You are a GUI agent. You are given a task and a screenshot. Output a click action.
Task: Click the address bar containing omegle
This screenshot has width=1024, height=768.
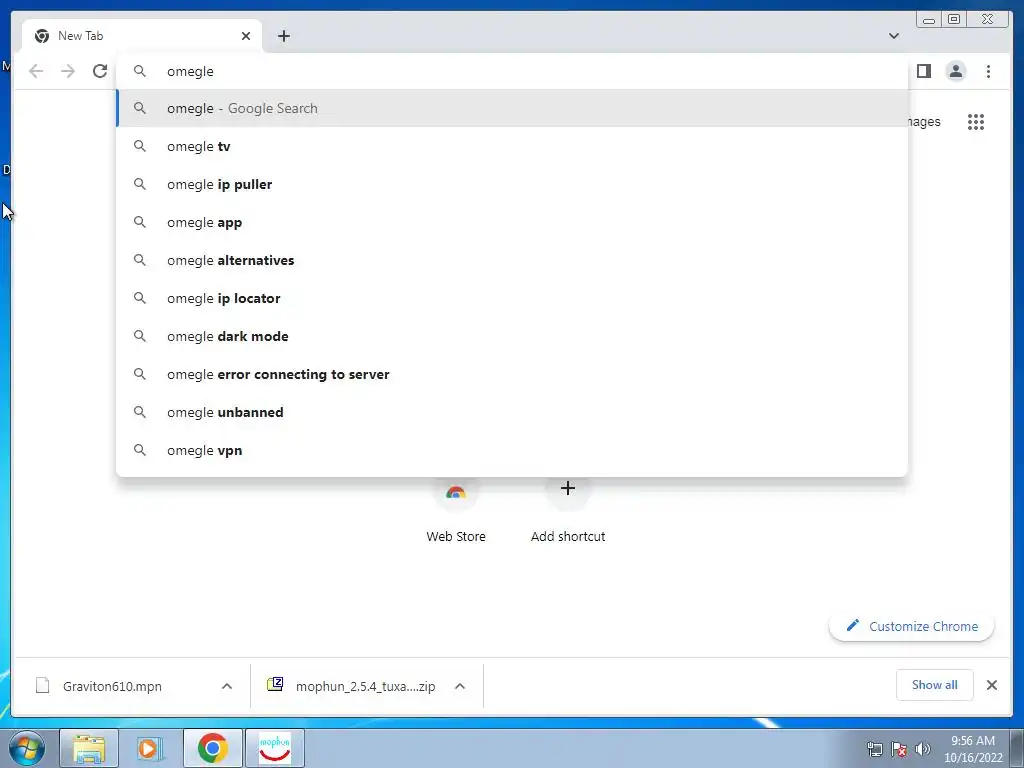[x=512, y=71]
